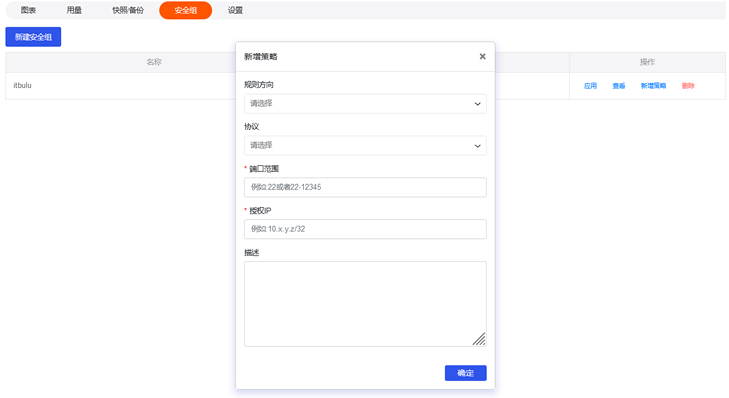729x398 pixels.
Task: Click the 确定 button
Action: [465, 373]
